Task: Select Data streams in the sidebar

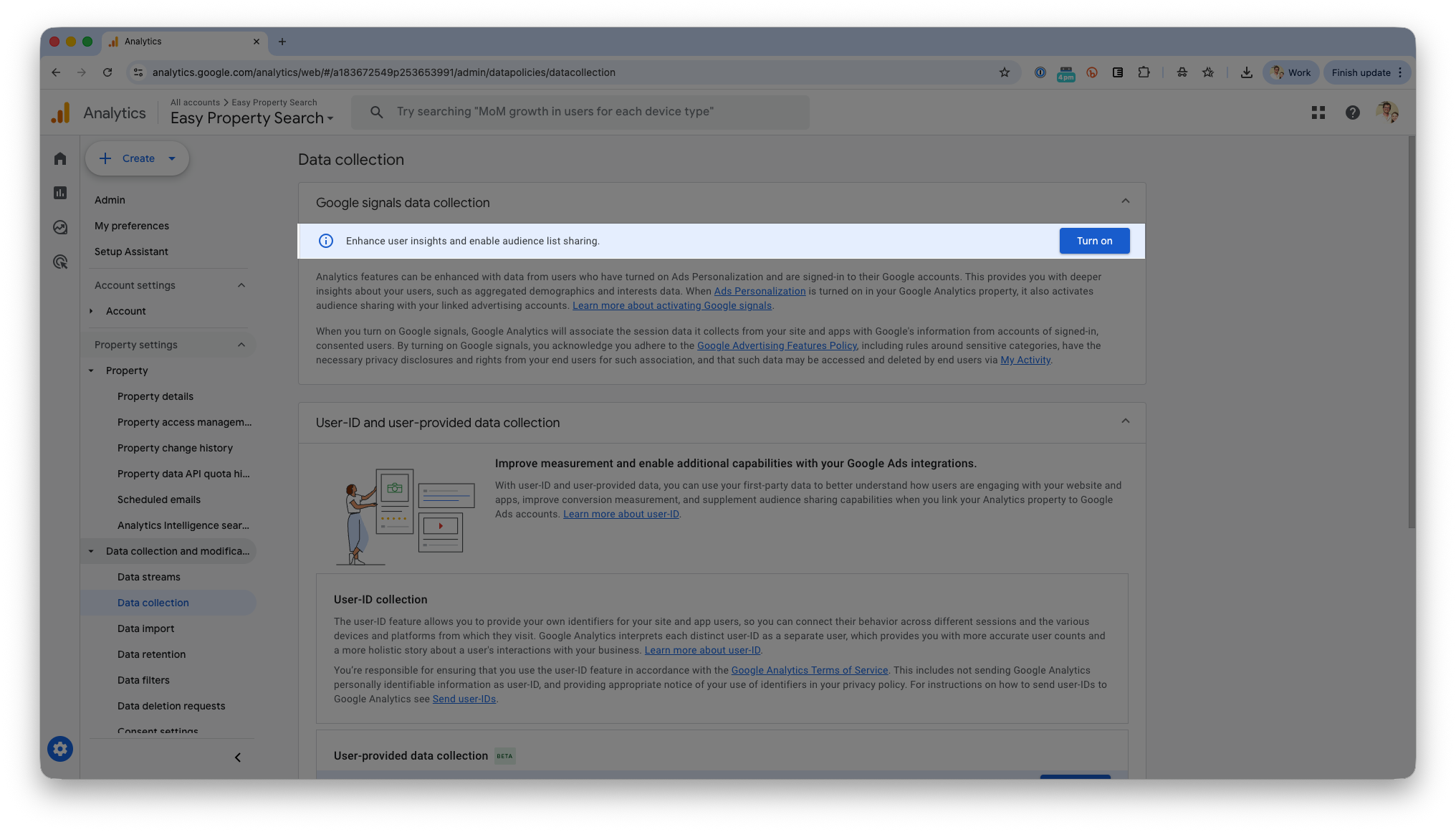Action: click(x=148, y=577)
